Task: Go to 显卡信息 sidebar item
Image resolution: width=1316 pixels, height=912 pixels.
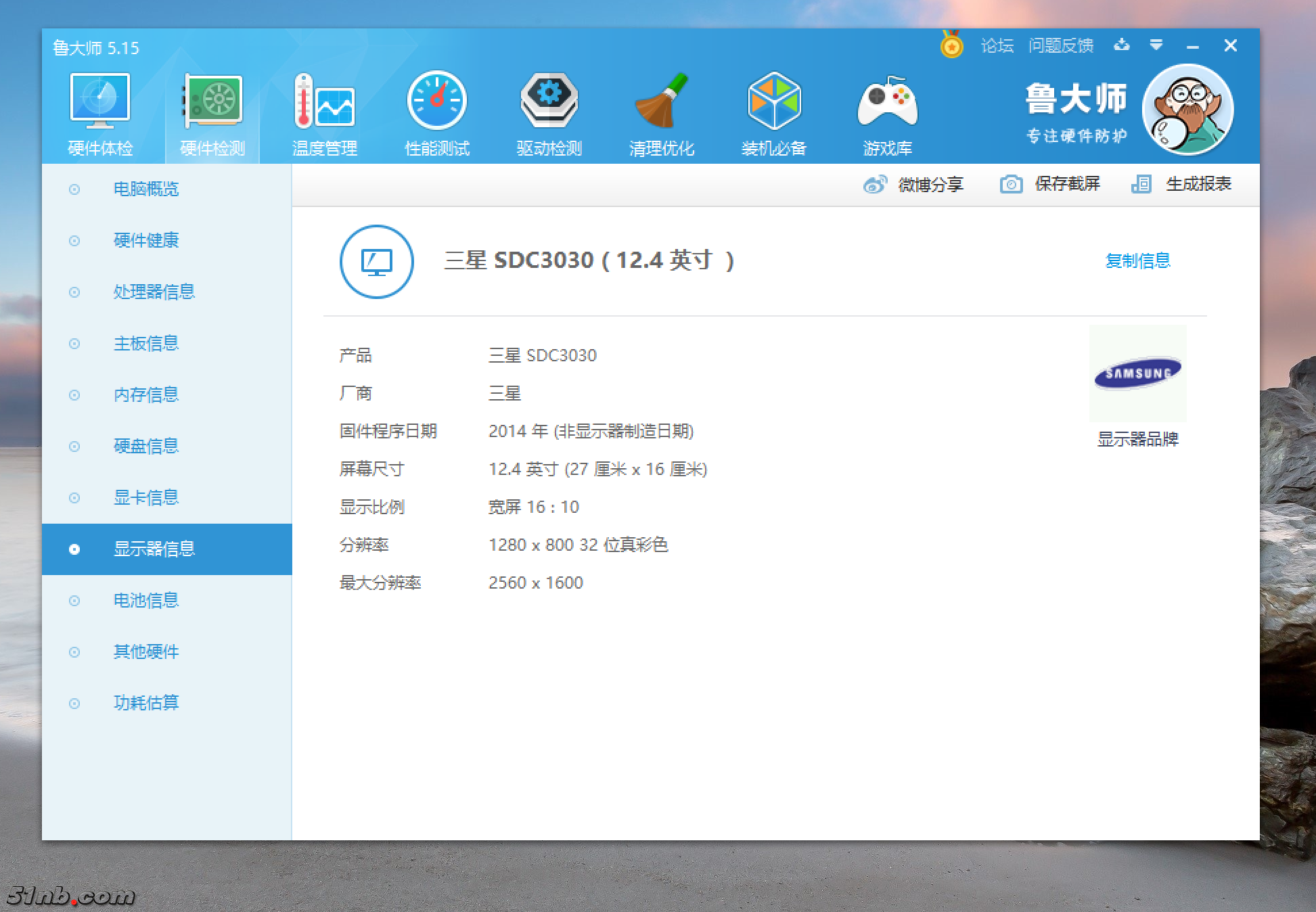Action: coord(146,497)
